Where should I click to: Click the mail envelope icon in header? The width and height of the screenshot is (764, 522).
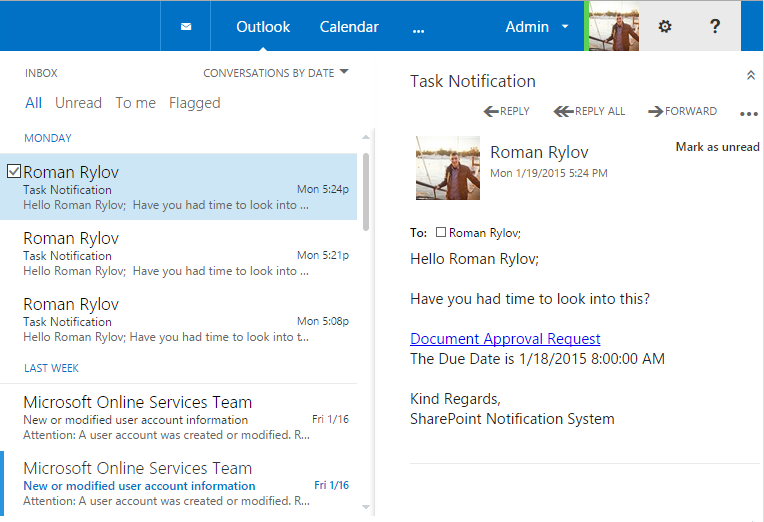click(x=186, y=27)
